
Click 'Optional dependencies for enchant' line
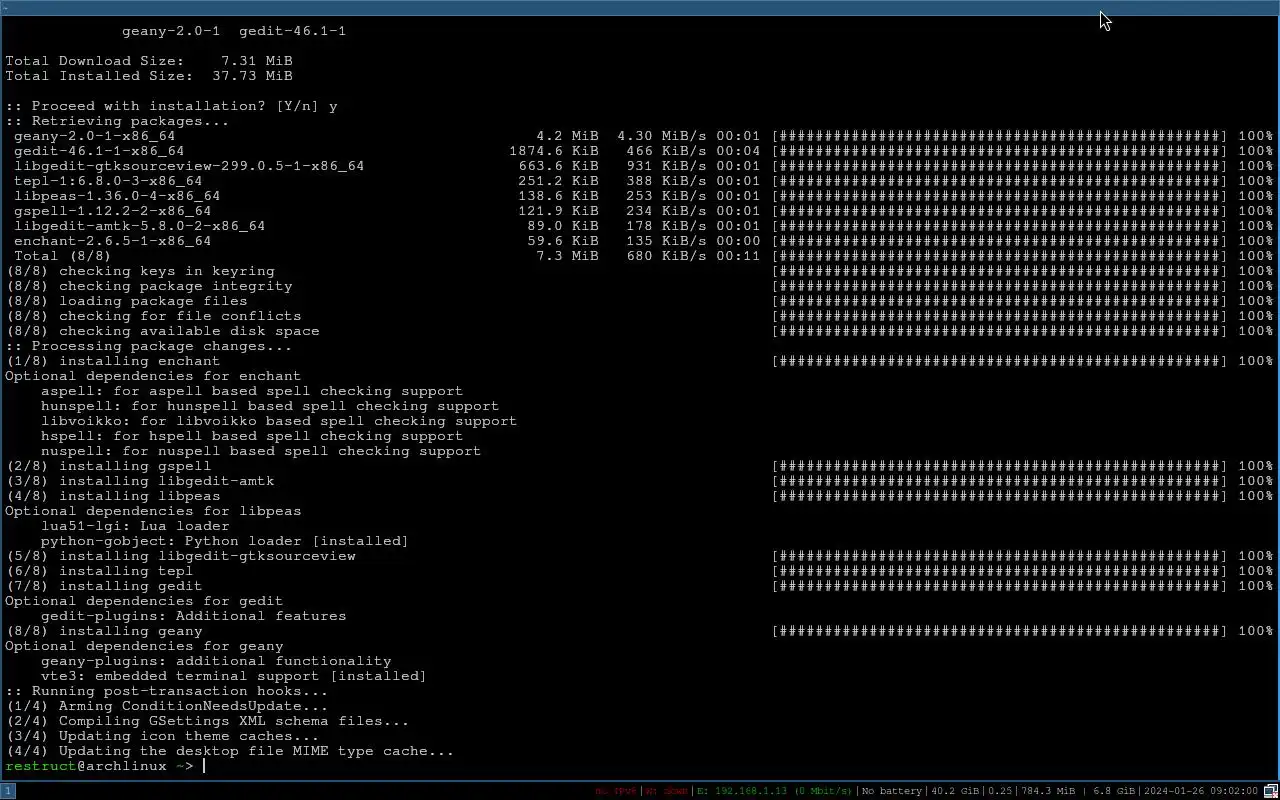tap(153, 376)
